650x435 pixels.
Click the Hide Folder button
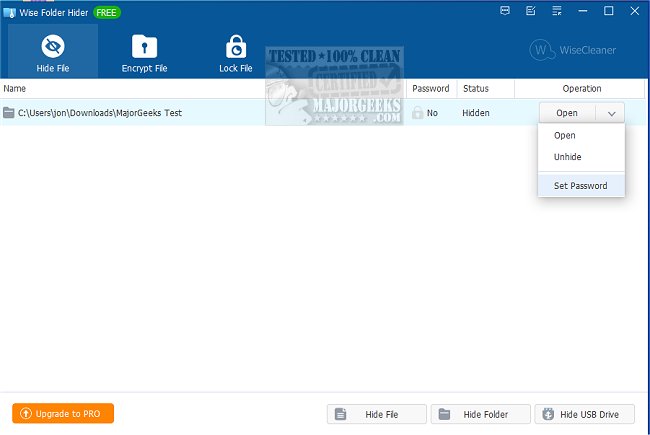(480, 414)
